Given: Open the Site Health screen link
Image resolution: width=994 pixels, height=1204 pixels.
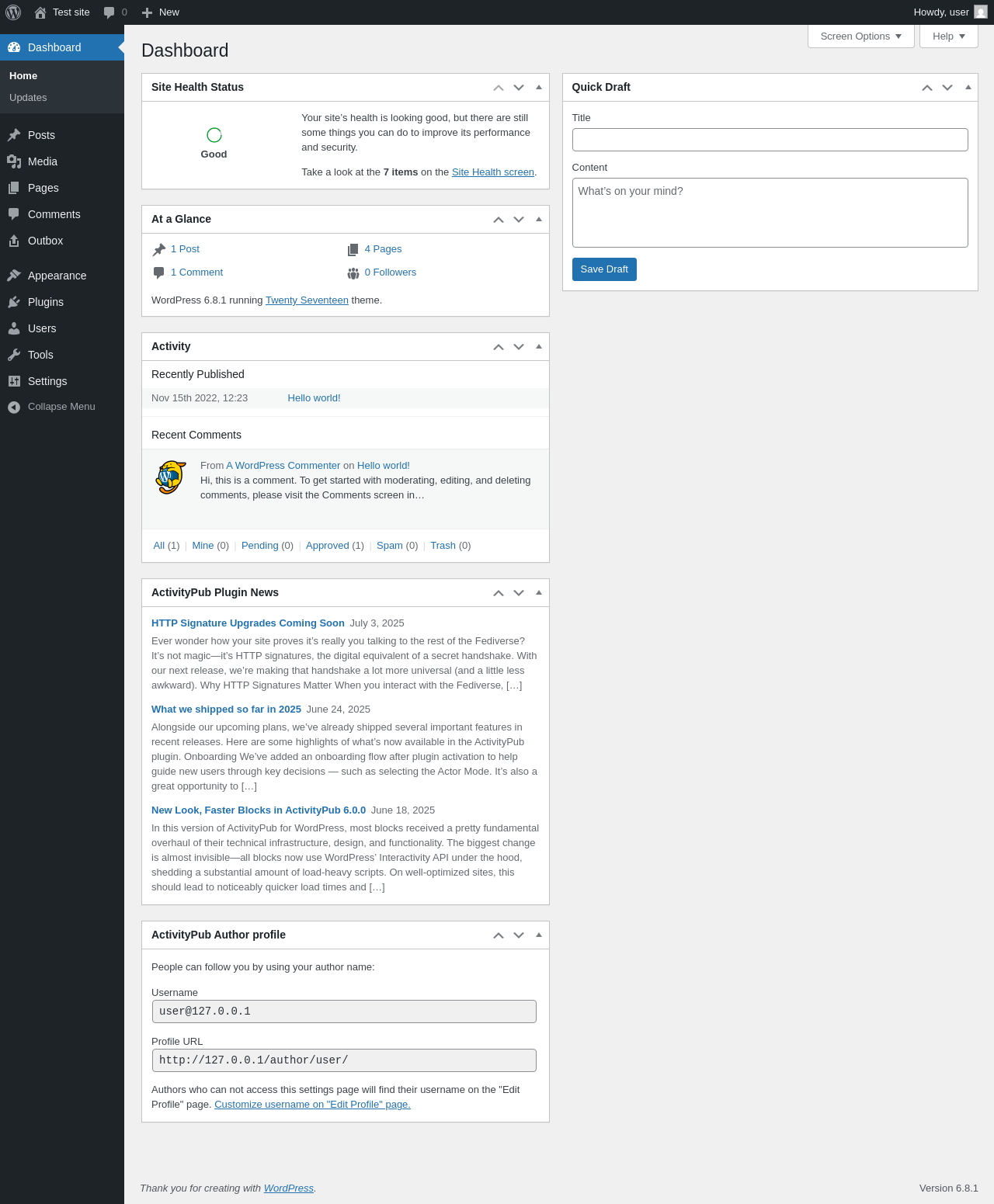Looking at the screenshot, I should click(x=493, y=172).
